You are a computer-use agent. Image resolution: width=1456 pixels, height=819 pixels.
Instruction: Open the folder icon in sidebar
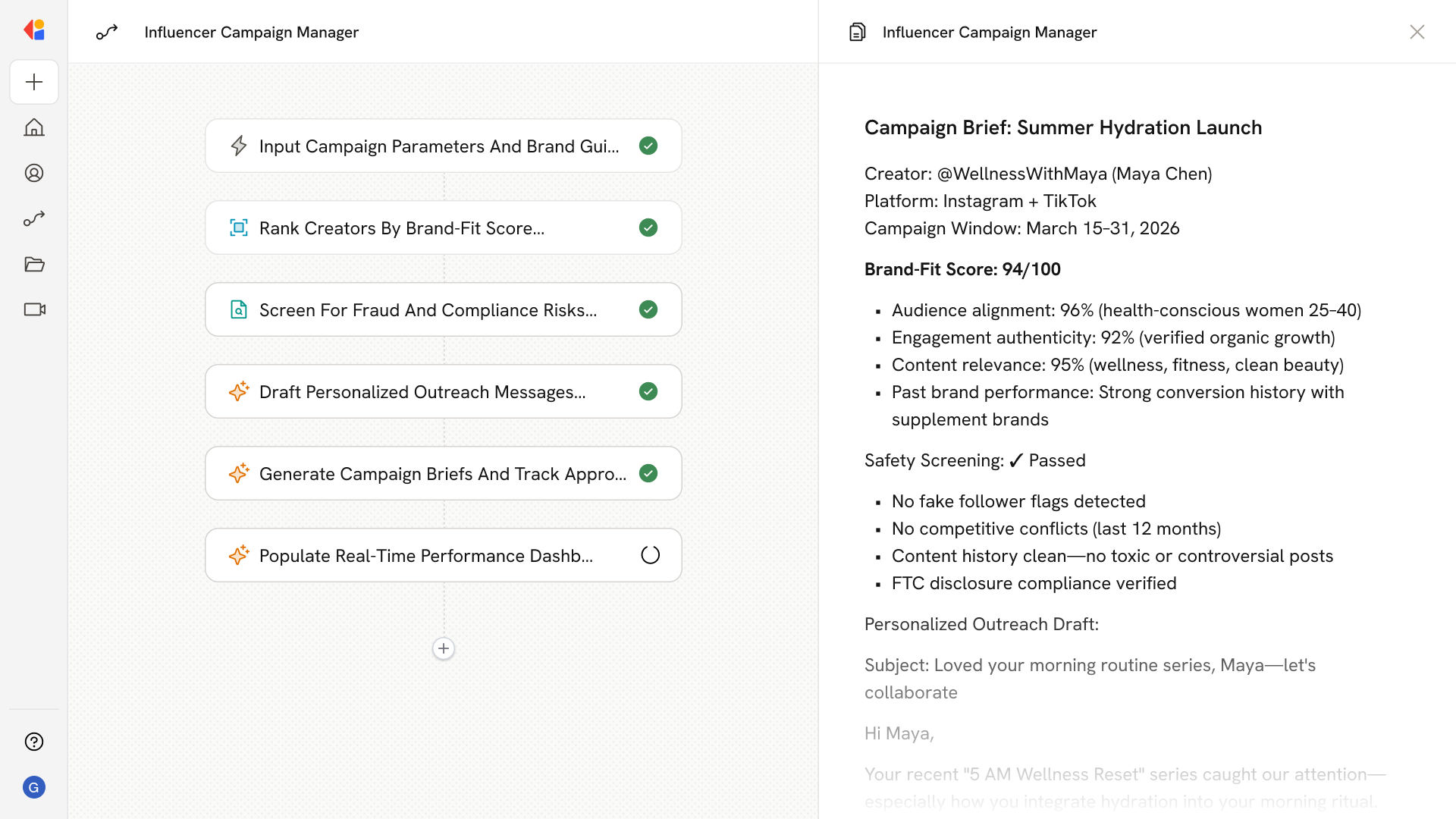click(34, 264)
